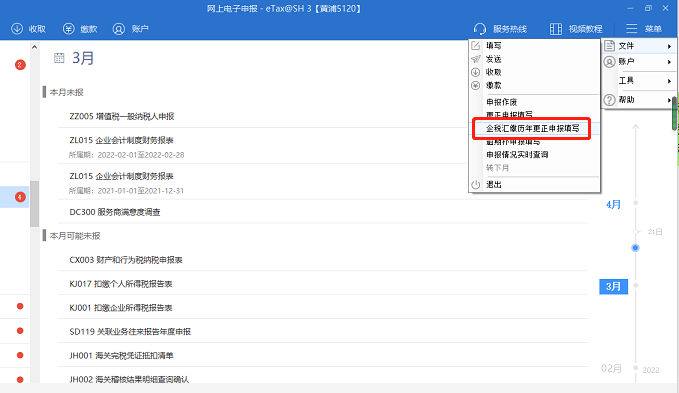Viewport: 679px width, 393px height.
Task: Click the 文件 document icon in menu
Action: pos(609,45)
